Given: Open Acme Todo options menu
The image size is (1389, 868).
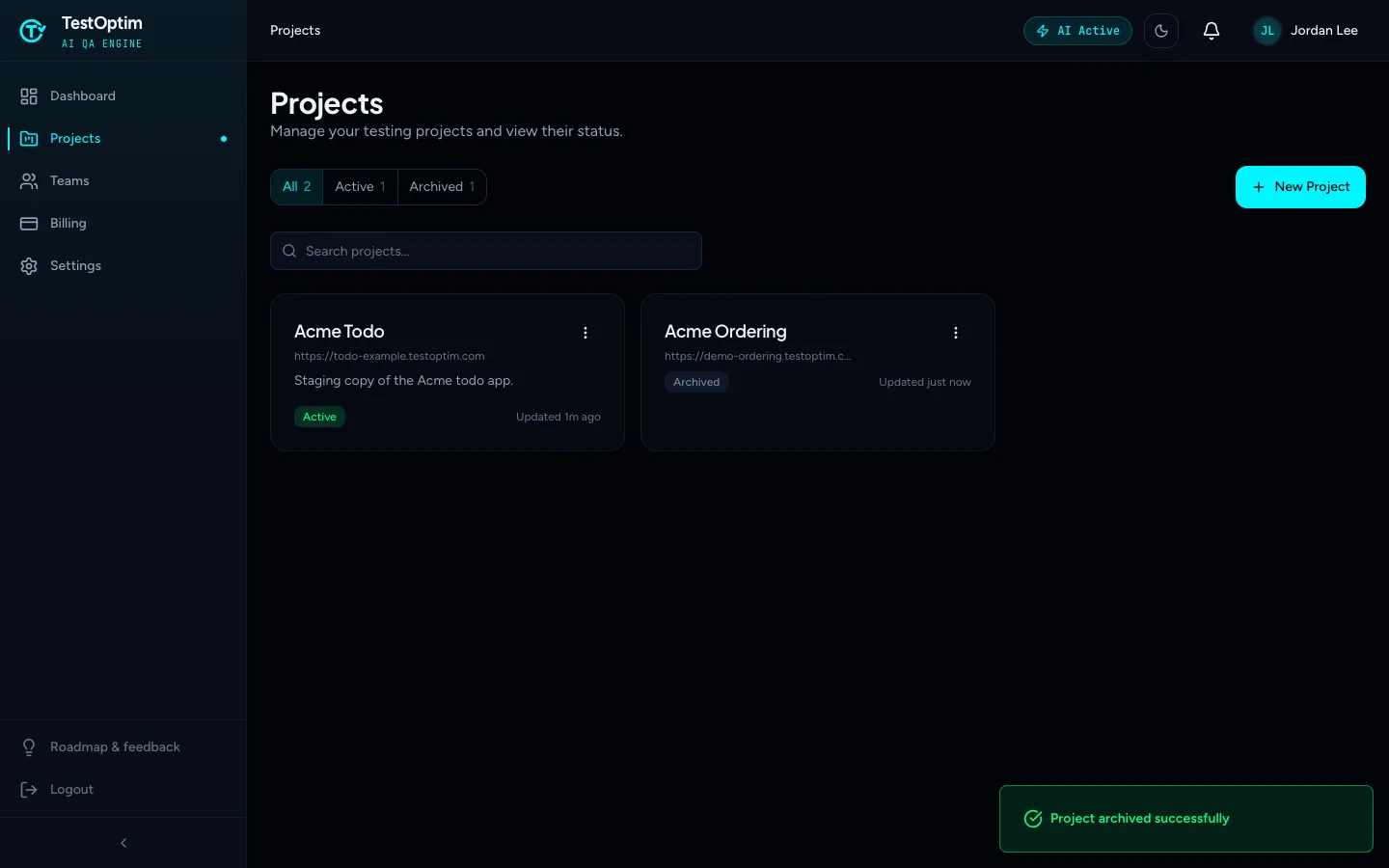Looking at the screenshot, I should tap(586, 333).
